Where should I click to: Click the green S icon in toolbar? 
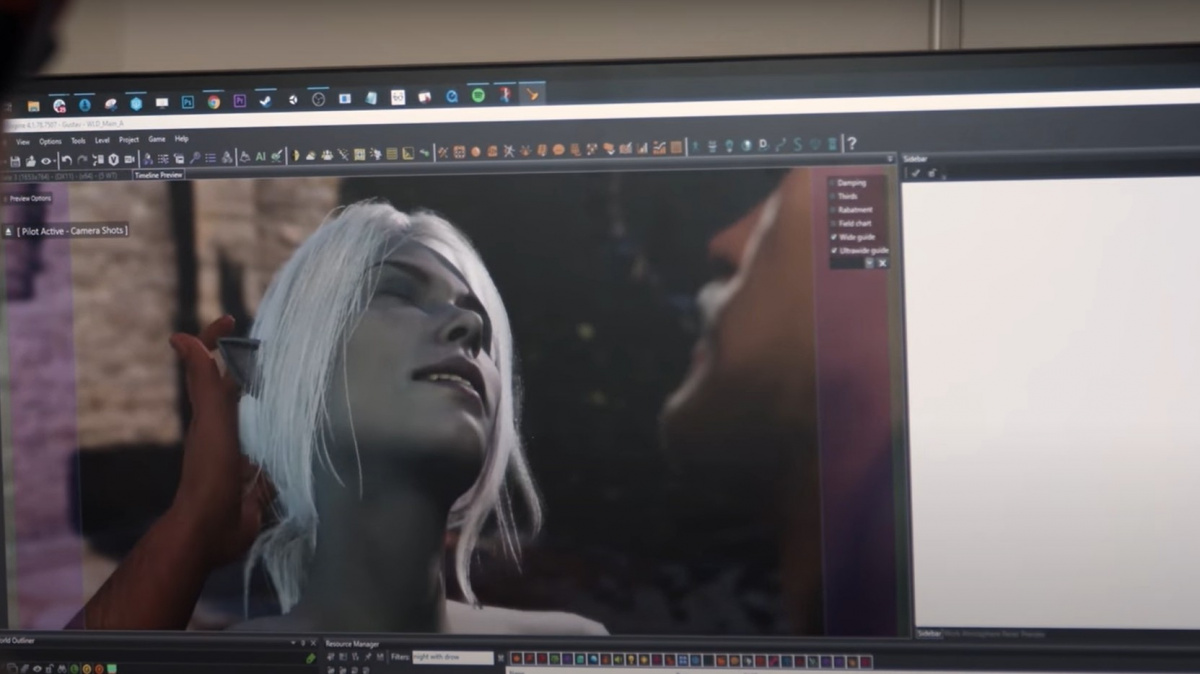pyautogui.click(x=798, y=145)
